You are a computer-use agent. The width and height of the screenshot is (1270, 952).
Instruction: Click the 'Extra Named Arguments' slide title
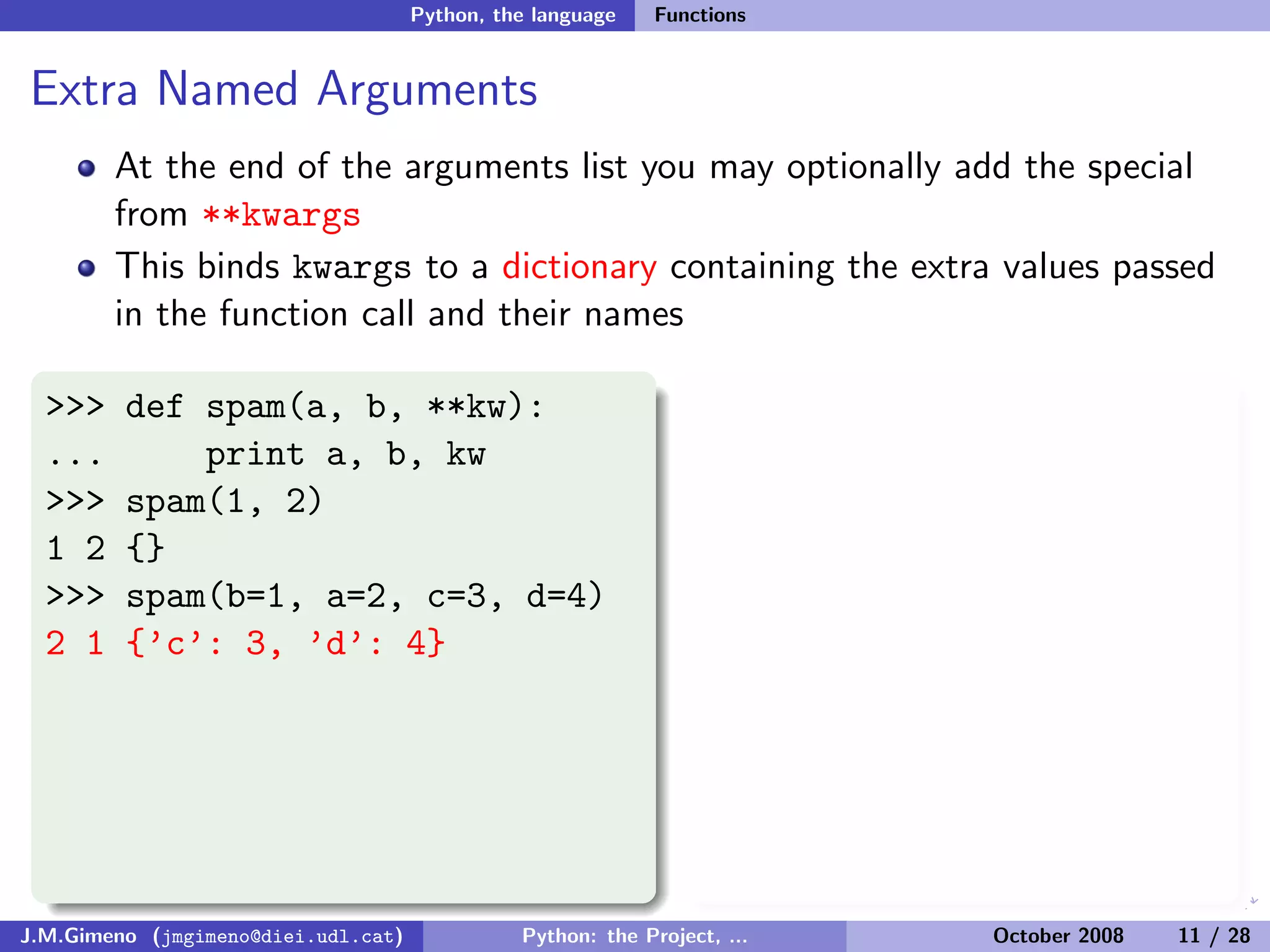point(284,89)
